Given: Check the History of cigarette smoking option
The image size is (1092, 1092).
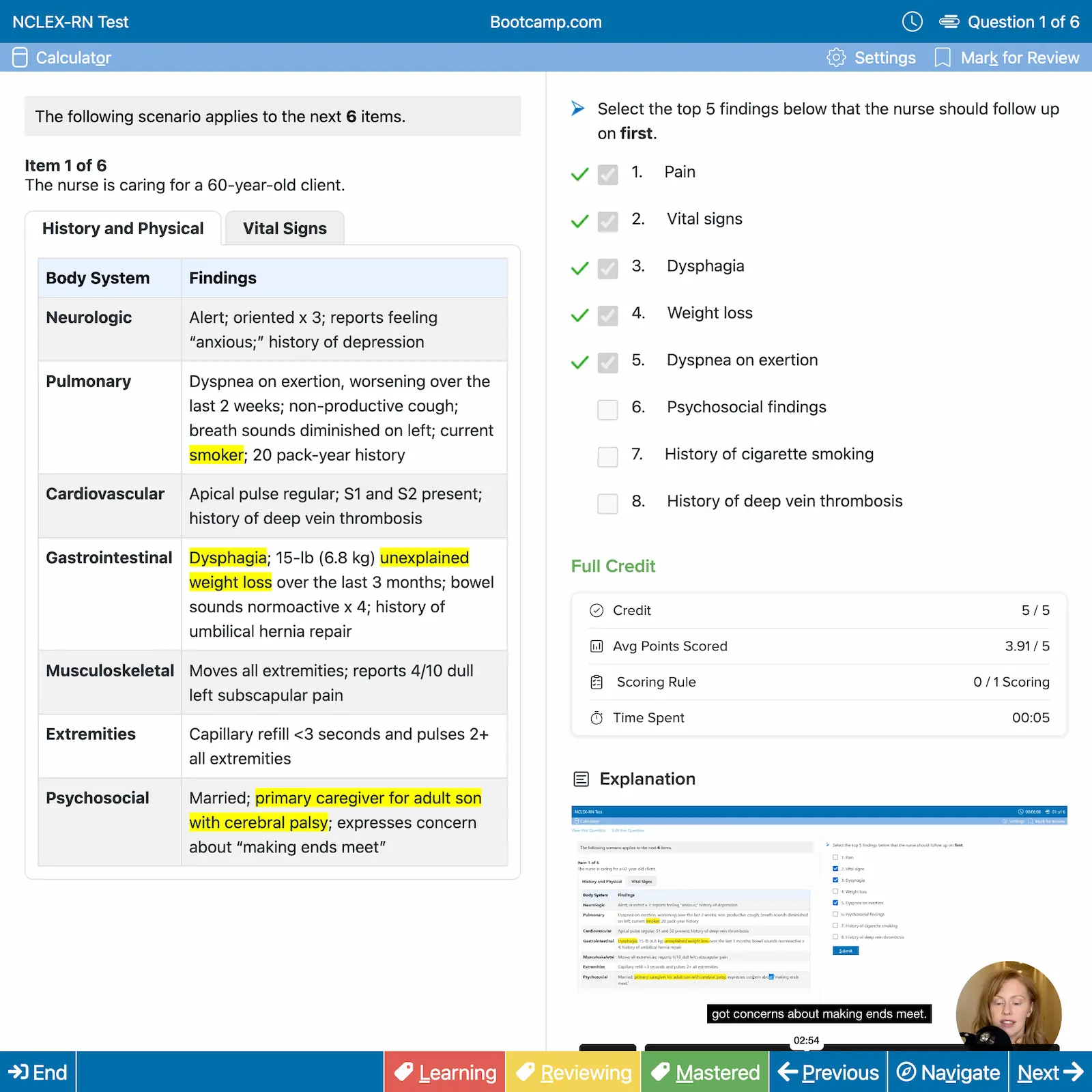Looking at the screenshot, I should tap(607, 457).
